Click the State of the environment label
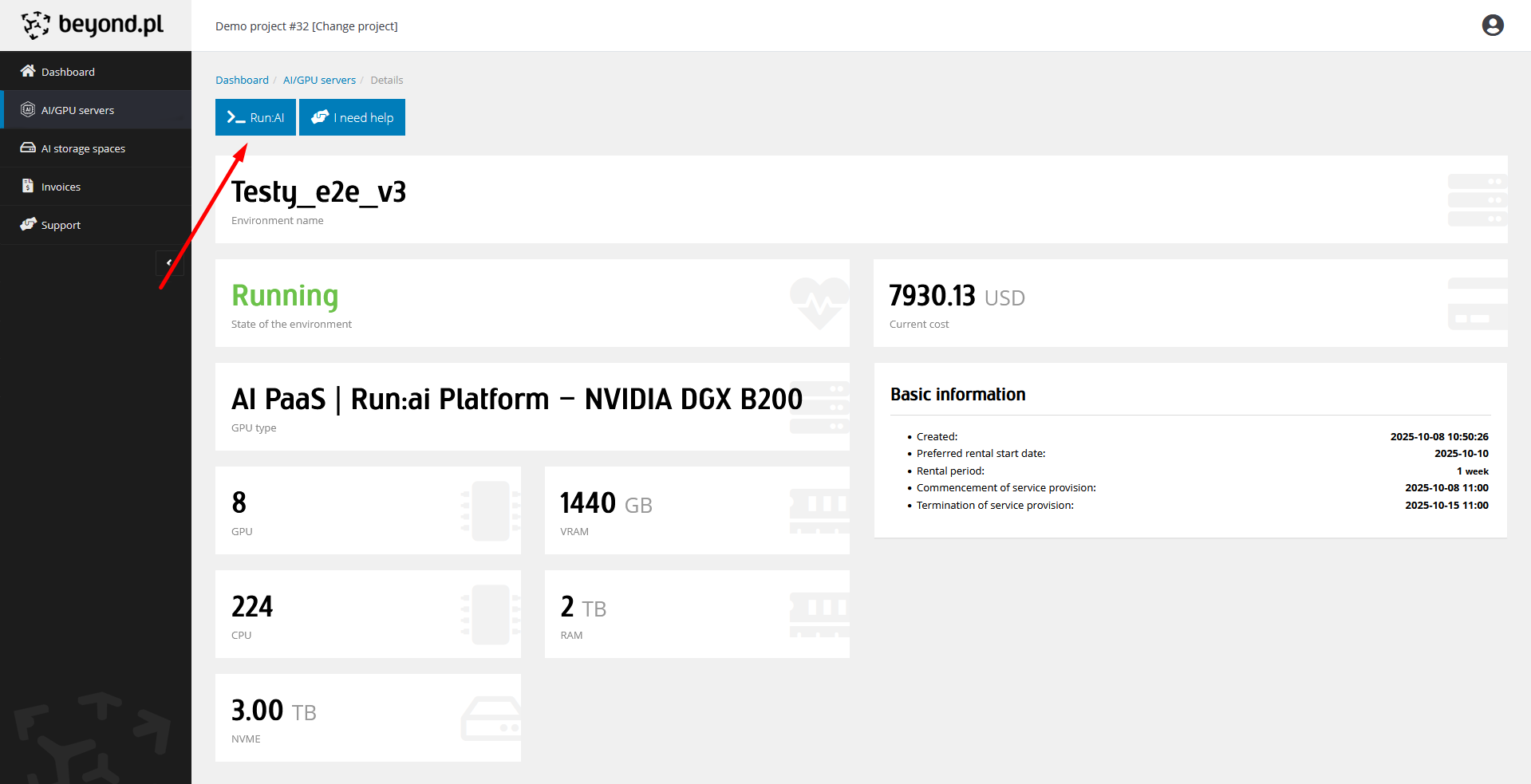 pos(291,325)
